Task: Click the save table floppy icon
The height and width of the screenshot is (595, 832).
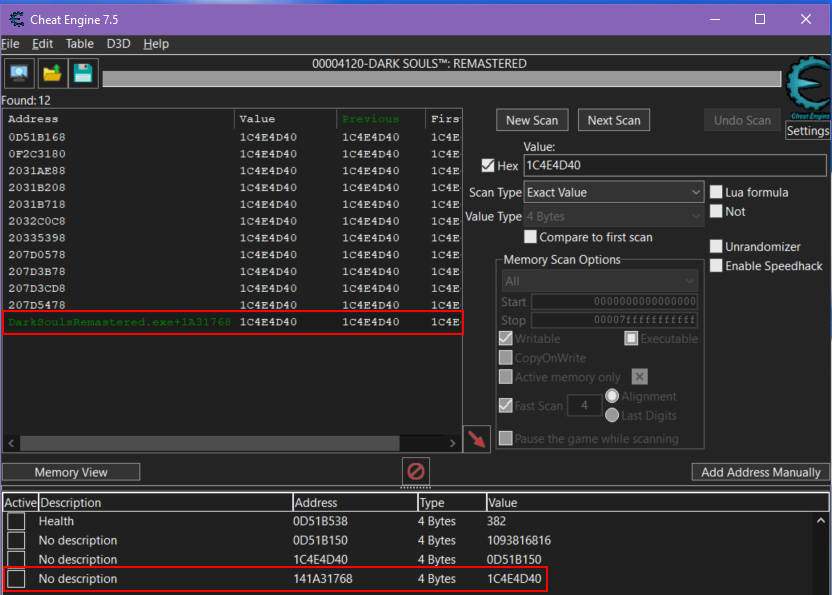Action: click(83, 74)
